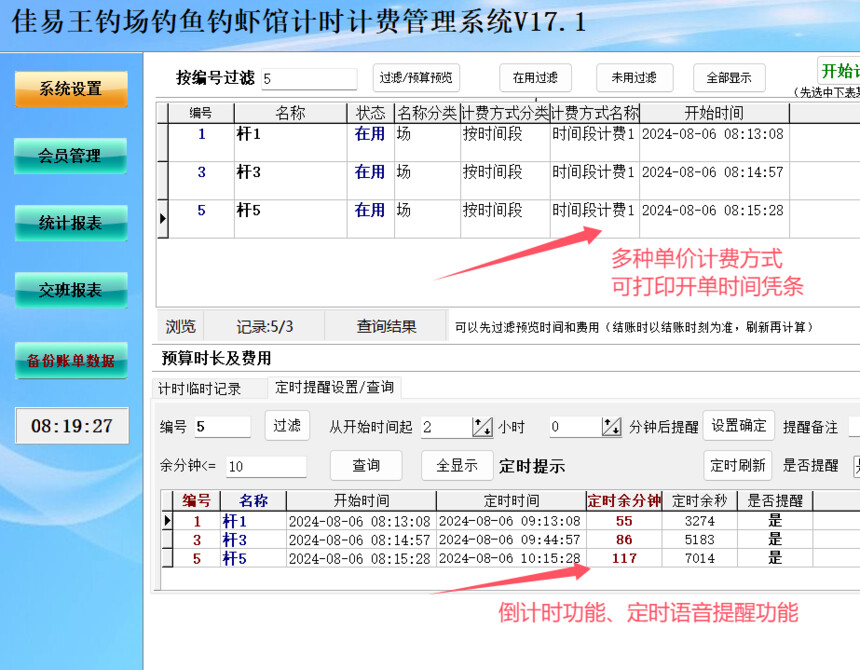Open 会员管理 in the sidebar
The image size is (860, 670).
70,156
